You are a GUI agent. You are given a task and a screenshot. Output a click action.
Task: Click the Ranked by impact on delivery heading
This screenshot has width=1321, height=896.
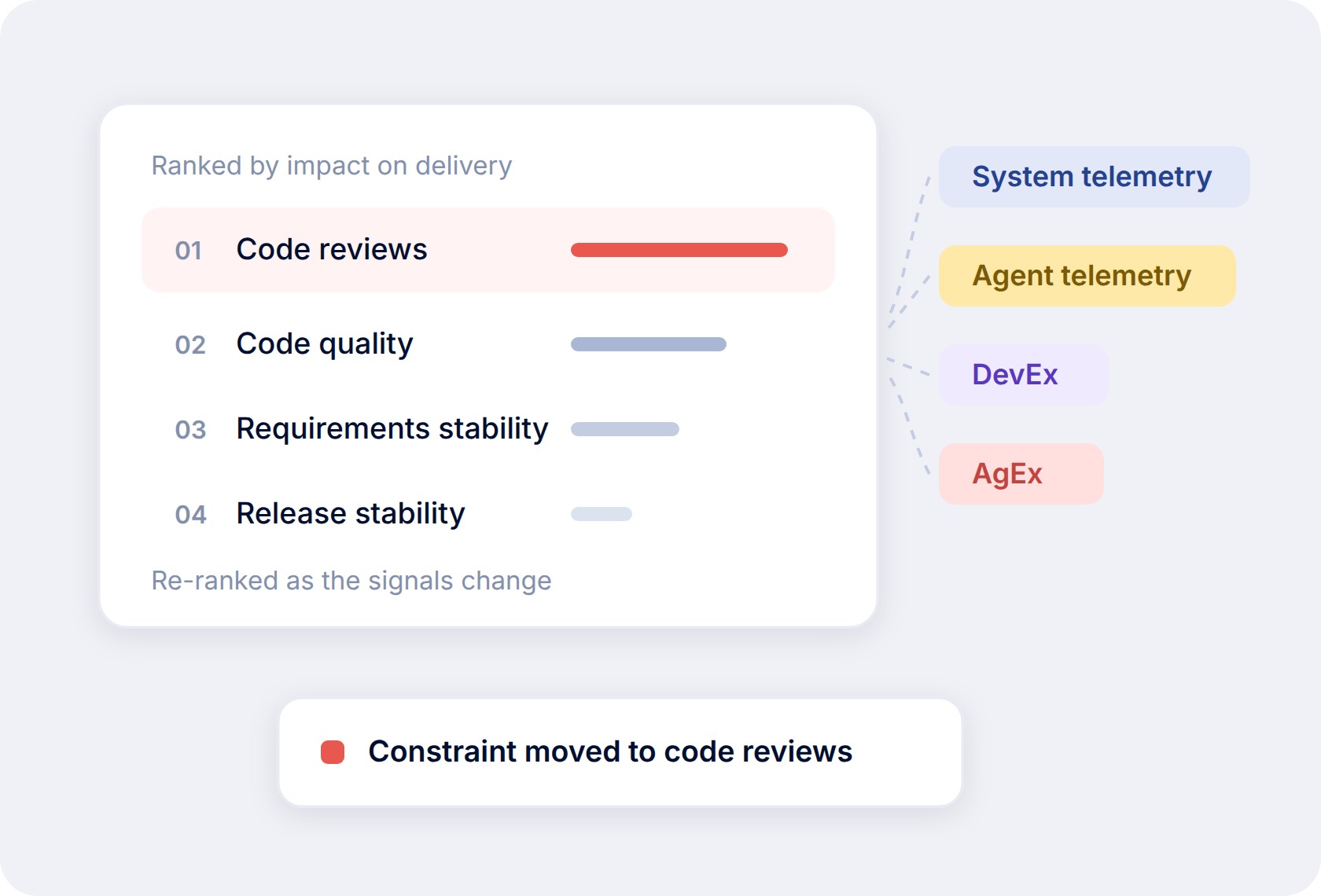click(332, 166)
